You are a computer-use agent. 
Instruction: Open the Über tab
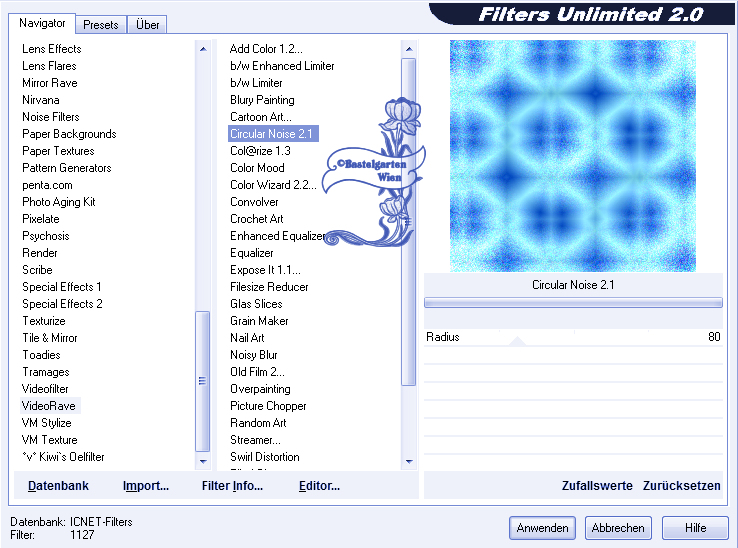(x=147, y=25)
